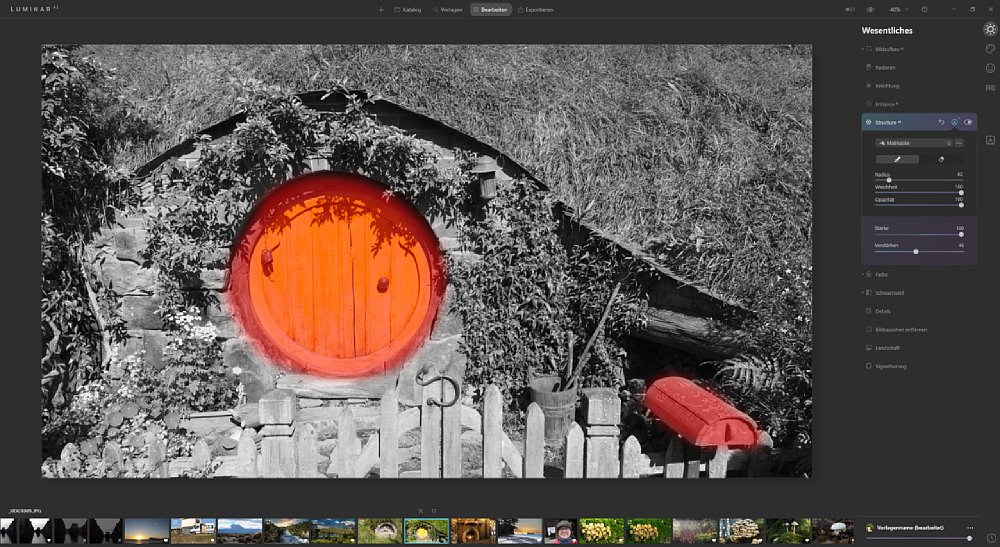This screenshot has height=547, width=1000.
Task: Switch to the Vorlagen tab
Action: (448, 10)
